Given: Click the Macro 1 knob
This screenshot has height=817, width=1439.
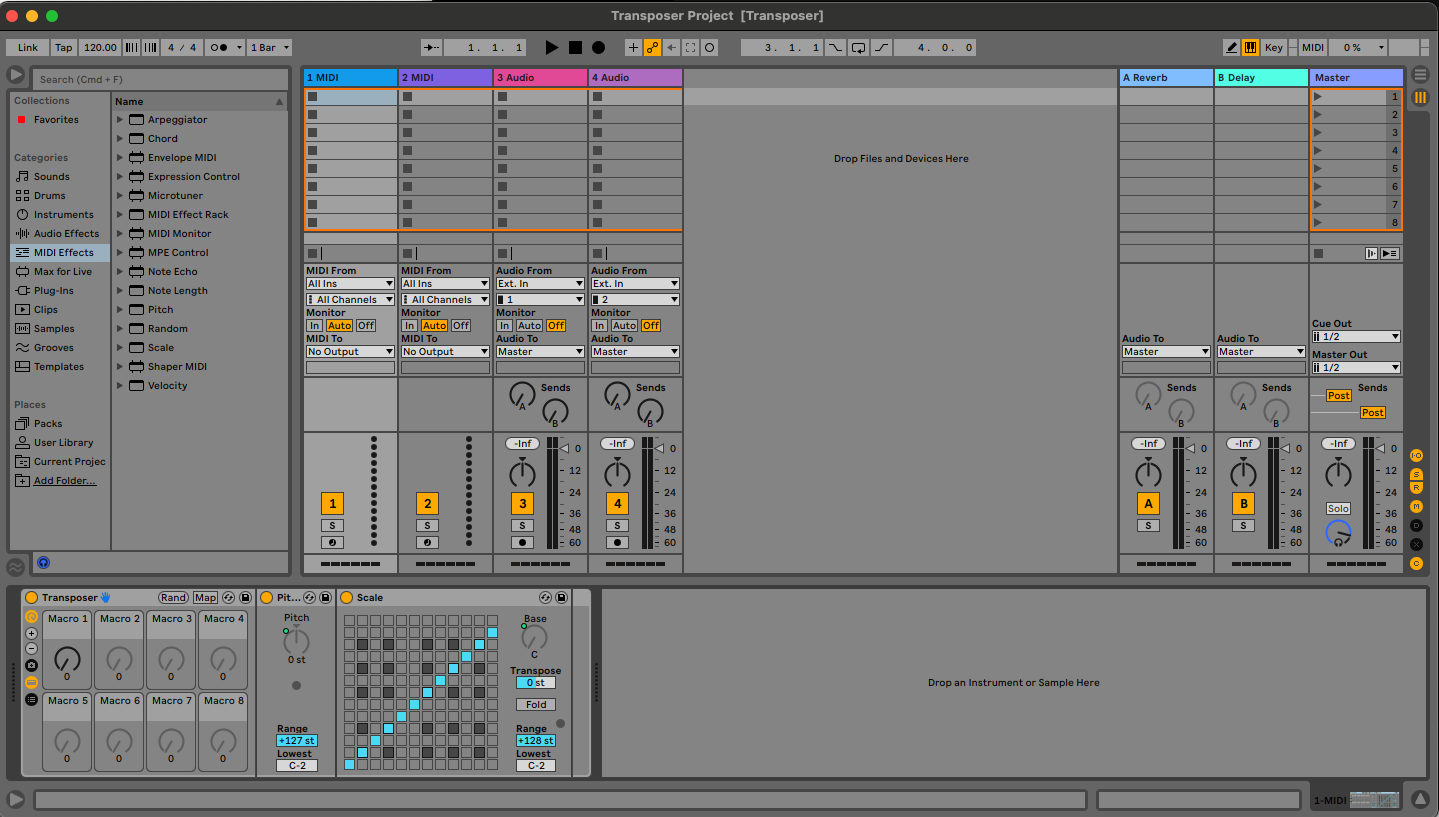Looking at the screenshot, I should [x=67, y=658].
